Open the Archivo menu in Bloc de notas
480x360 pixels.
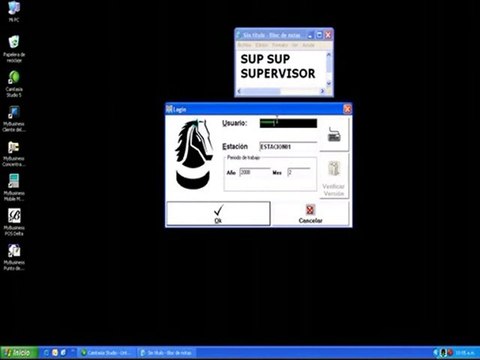pos(245,45)
